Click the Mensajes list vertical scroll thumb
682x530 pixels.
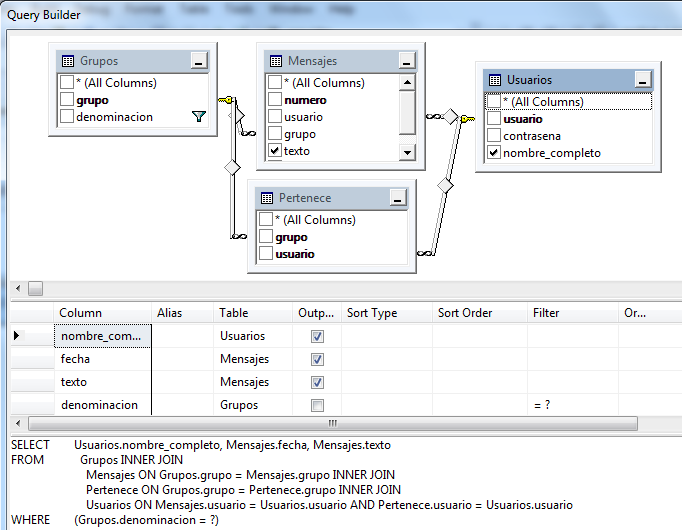pyautogui.click(x=407, y=113)
